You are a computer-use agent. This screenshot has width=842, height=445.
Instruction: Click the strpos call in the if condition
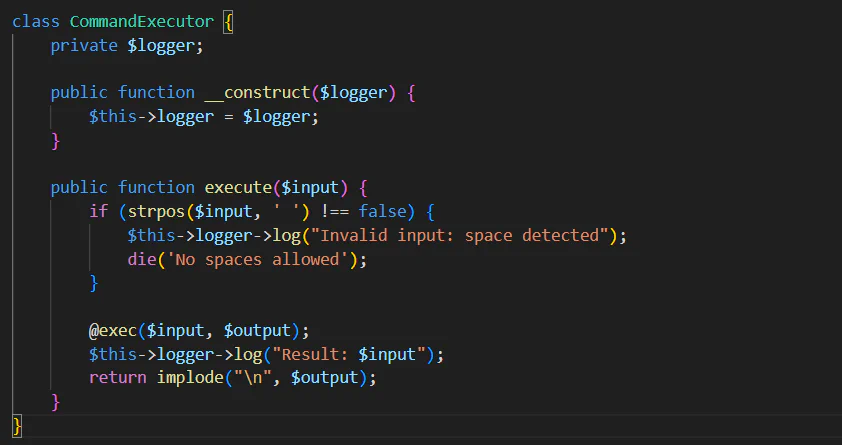[157, 212]
